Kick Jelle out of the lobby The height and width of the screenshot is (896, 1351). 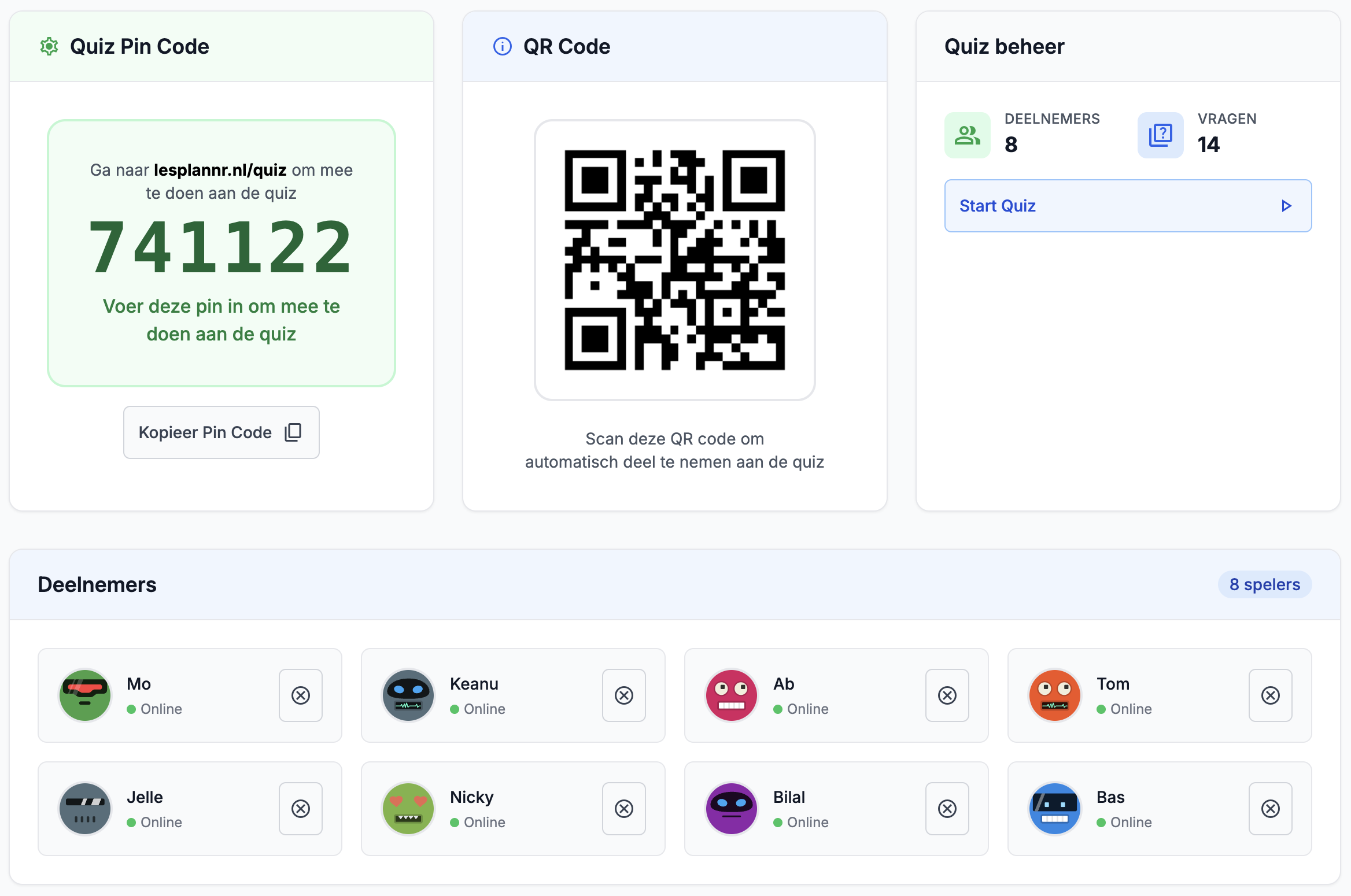point(300,809)
